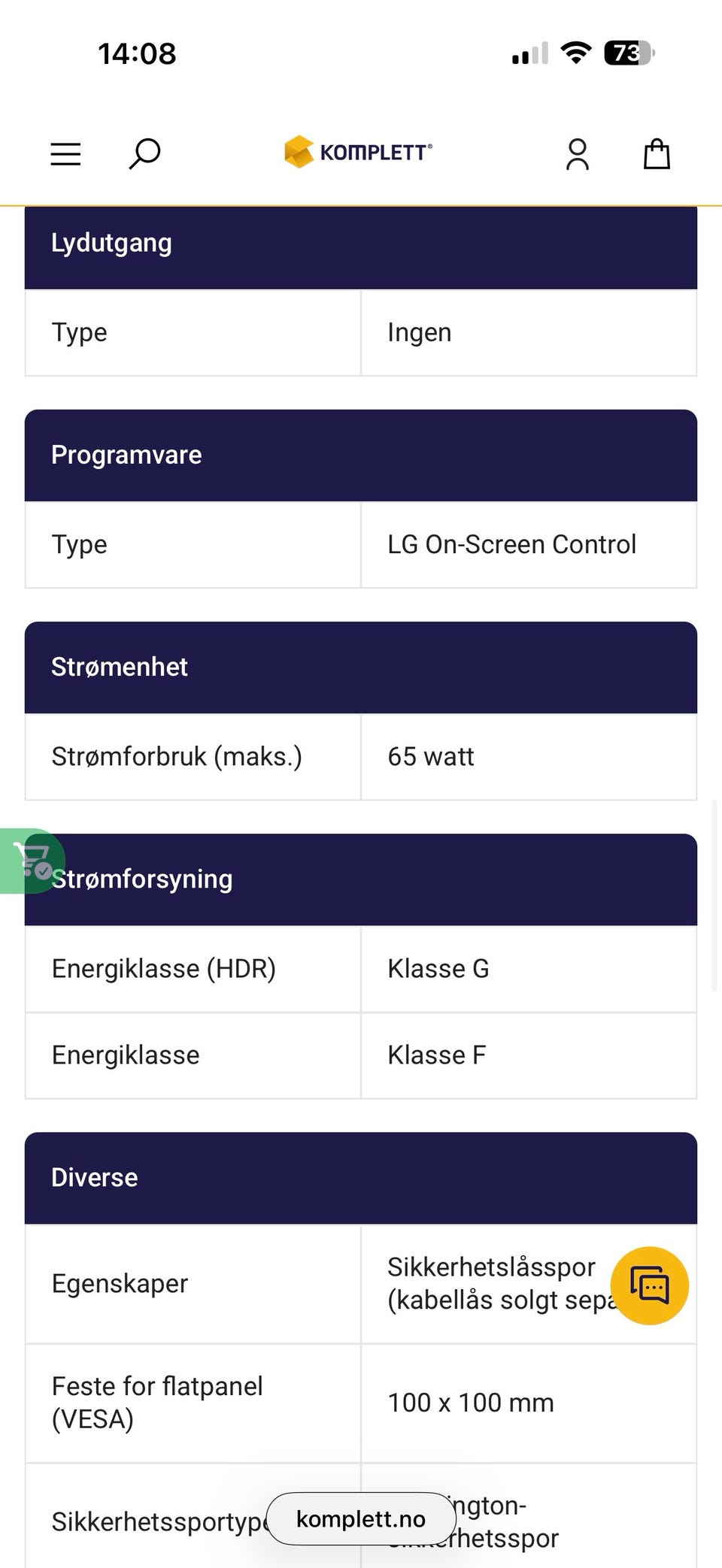Tap the Klasse G energy value
This screenshot has height=1568, width=722.
pos(438,969)
